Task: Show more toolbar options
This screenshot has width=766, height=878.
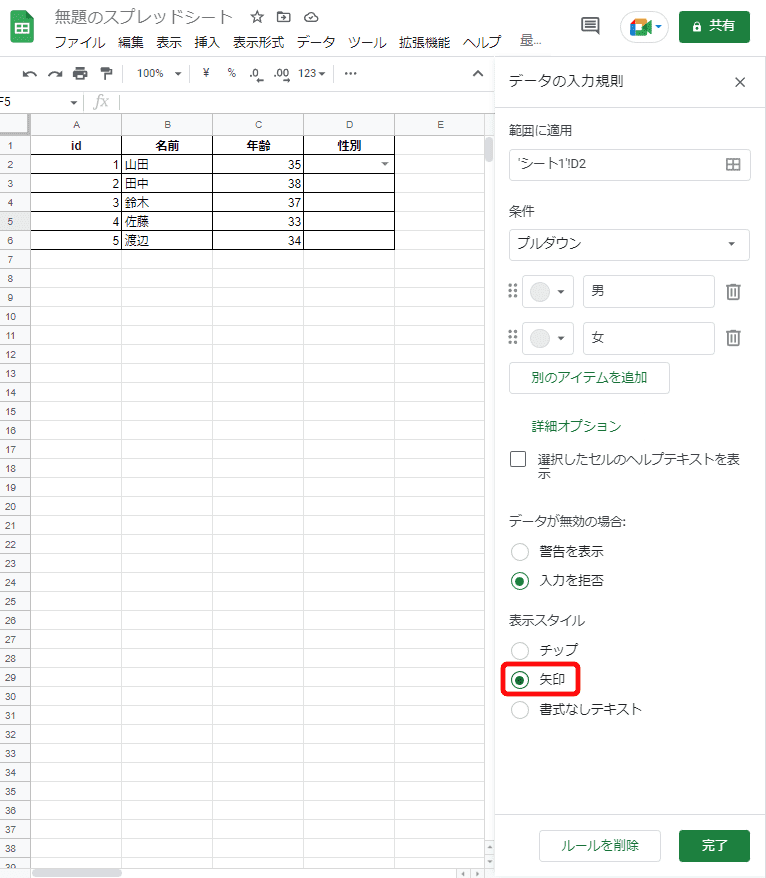Action: coord(351,73)
